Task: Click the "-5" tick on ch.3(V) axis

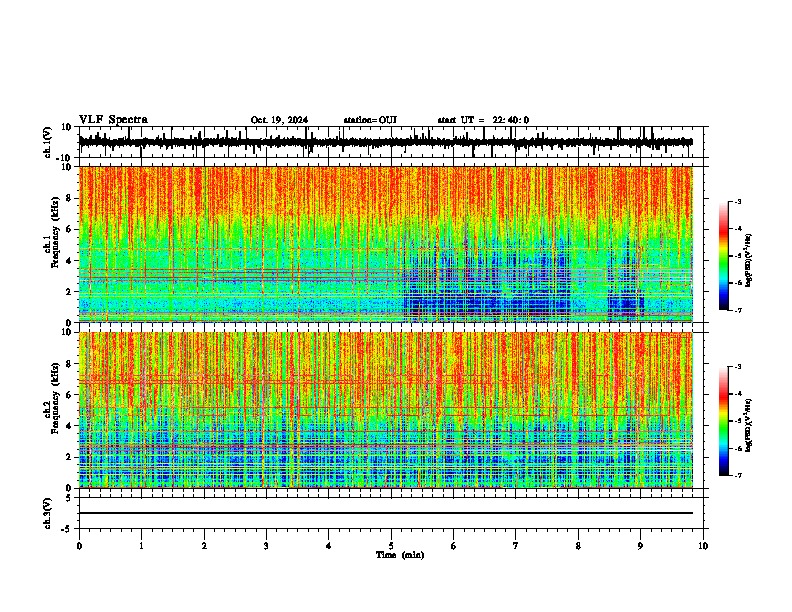Action: pos(67,528)
